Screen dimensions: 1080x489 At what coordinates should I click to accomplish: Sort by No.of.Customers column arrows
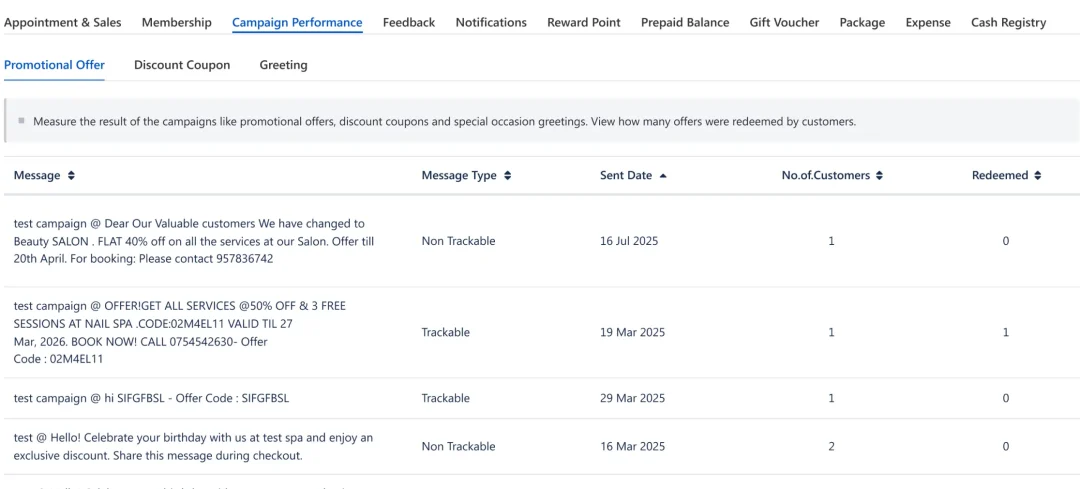point(879,176)
